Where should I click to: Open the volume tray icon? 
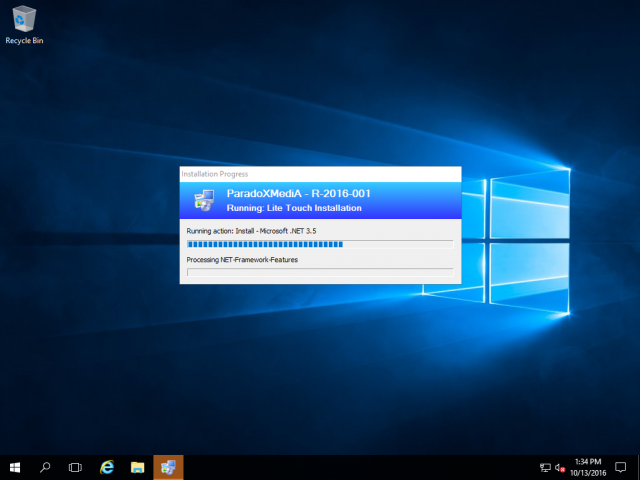click(x=560, y=468)
